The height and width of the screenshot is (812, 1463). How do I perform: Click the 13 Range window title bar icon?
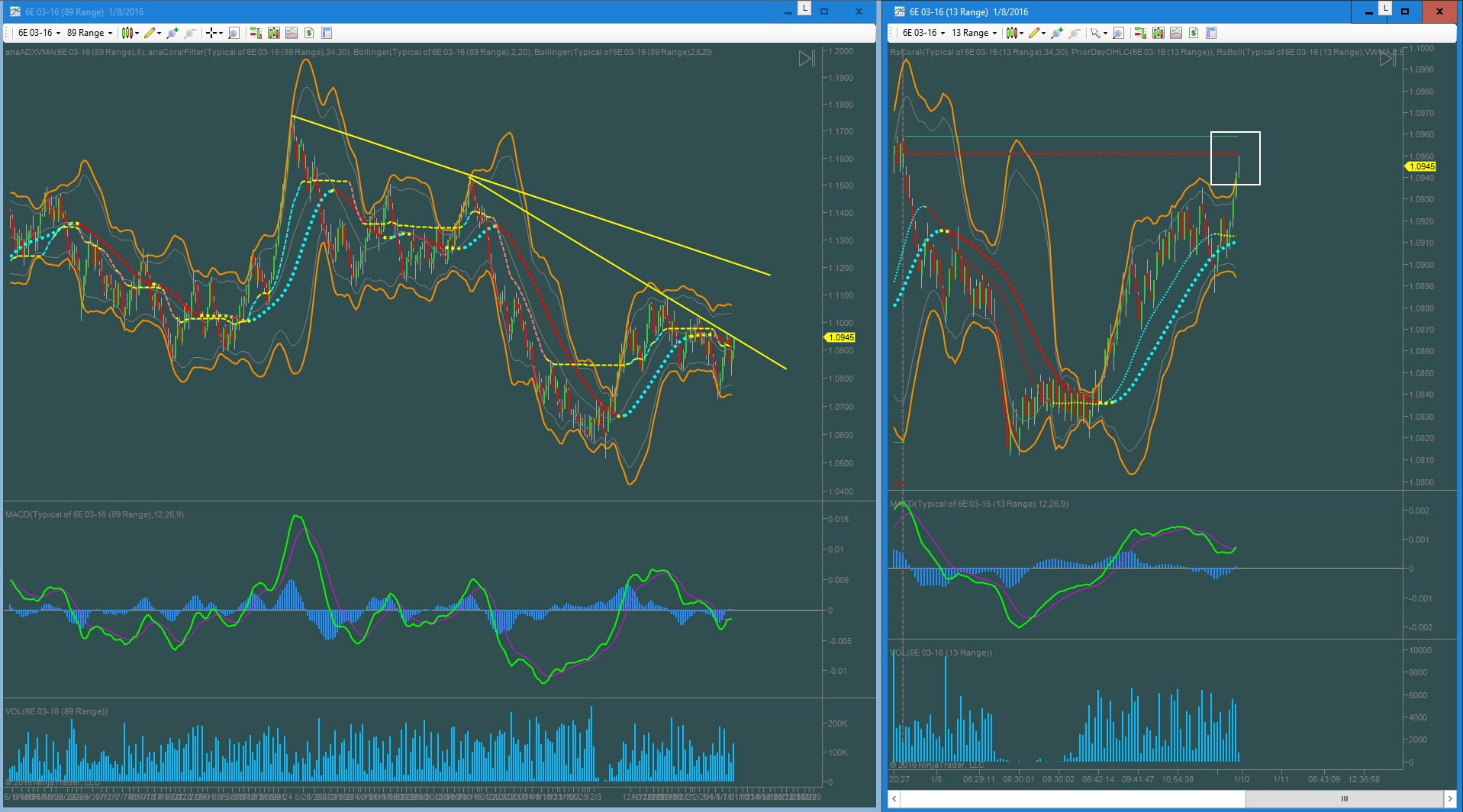pos(900,11)
